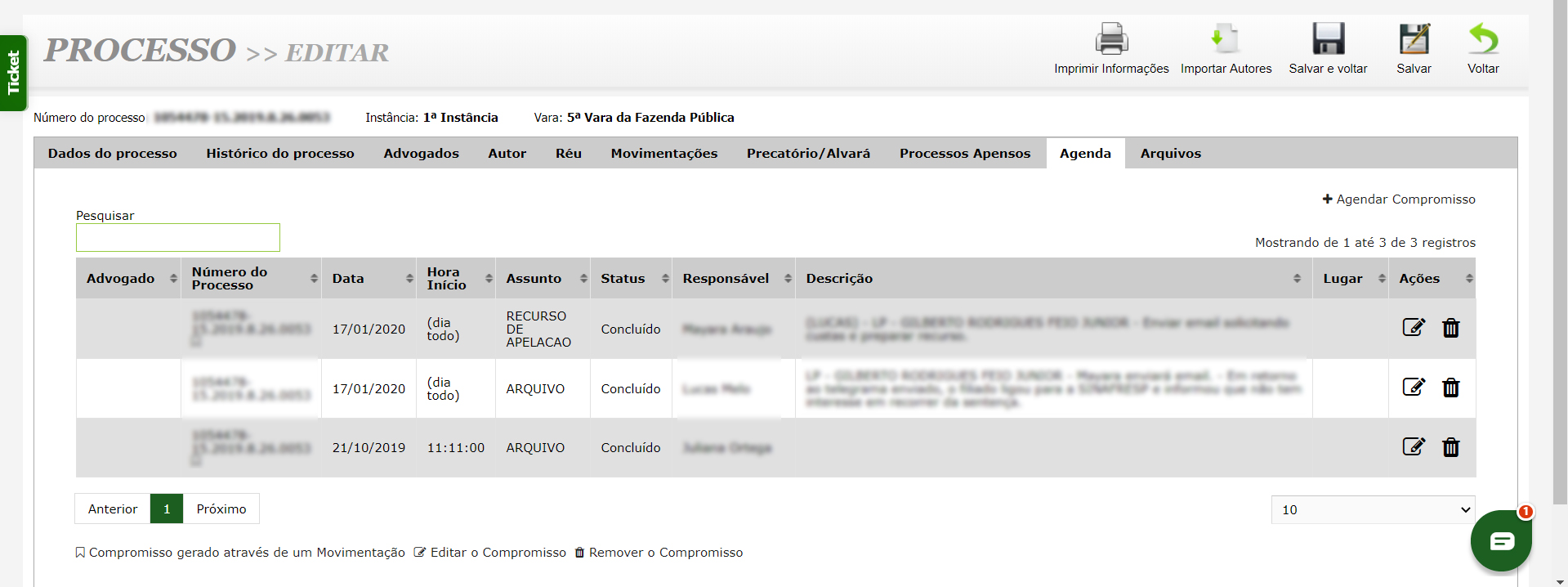
Task: Delete the RECURSO DE APELACAO appointment
Action: click(x=1450, y=328)
